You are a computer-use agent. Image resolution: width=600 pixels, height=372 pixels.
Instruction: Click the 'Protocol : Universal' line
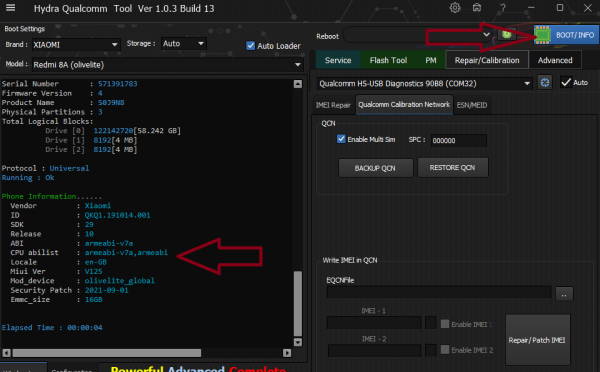[45, 168]
